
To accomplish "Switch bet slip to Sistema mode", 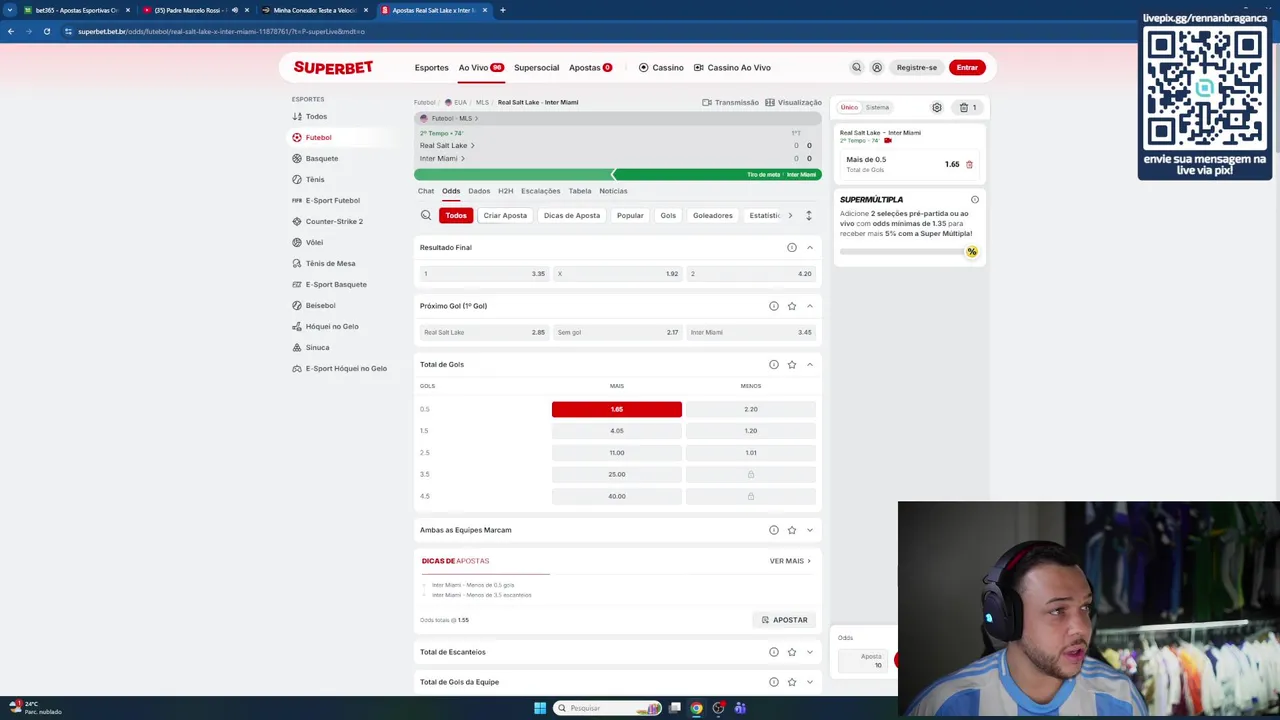I will coord(877,107).
